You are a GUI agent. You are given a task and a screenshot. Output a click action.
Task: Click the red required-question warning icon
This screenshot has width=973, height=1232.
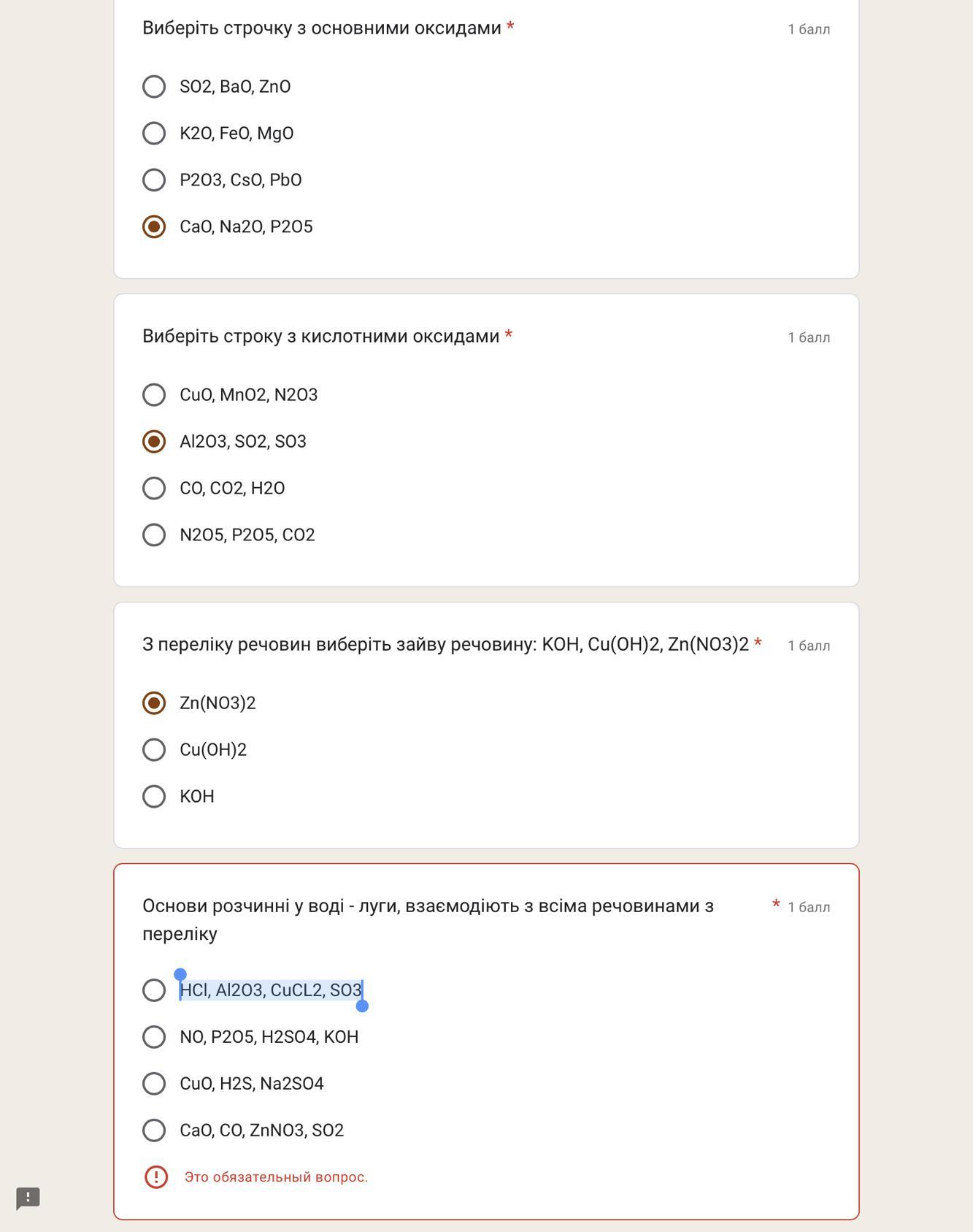point(156,1177)
